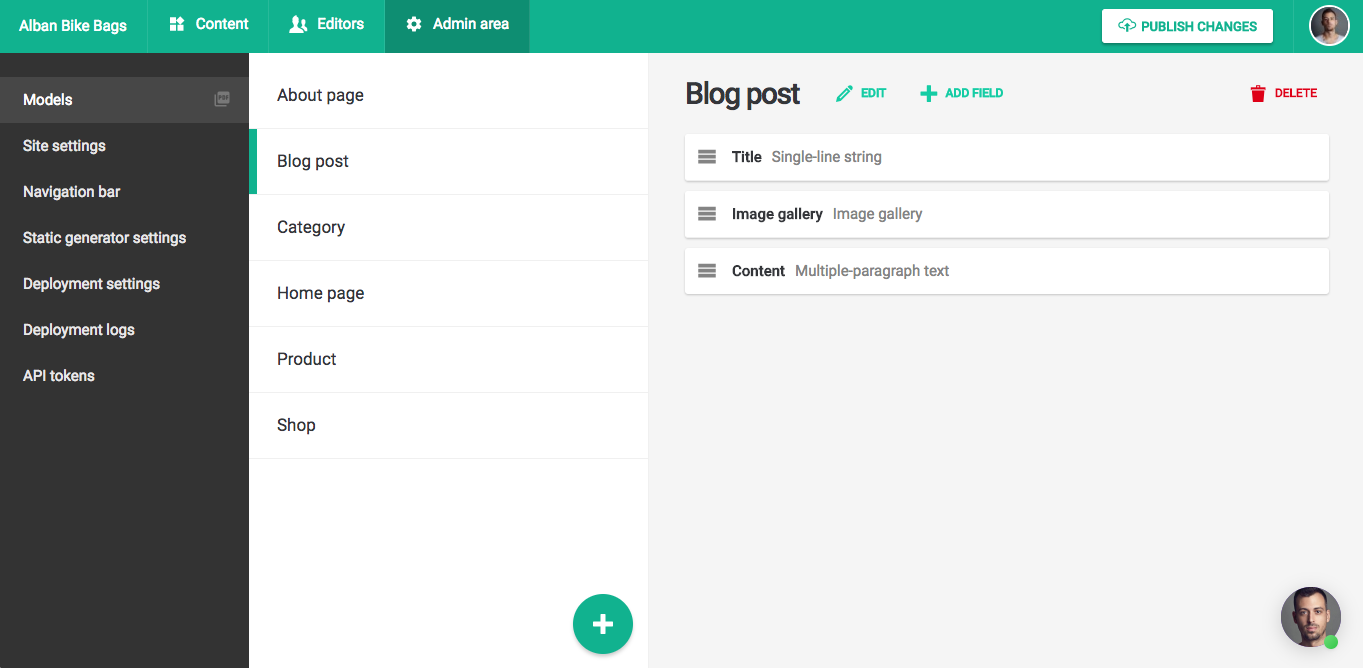Click the Editors people icon
This screenshot has width=1363, height=668.
(298, 24)
